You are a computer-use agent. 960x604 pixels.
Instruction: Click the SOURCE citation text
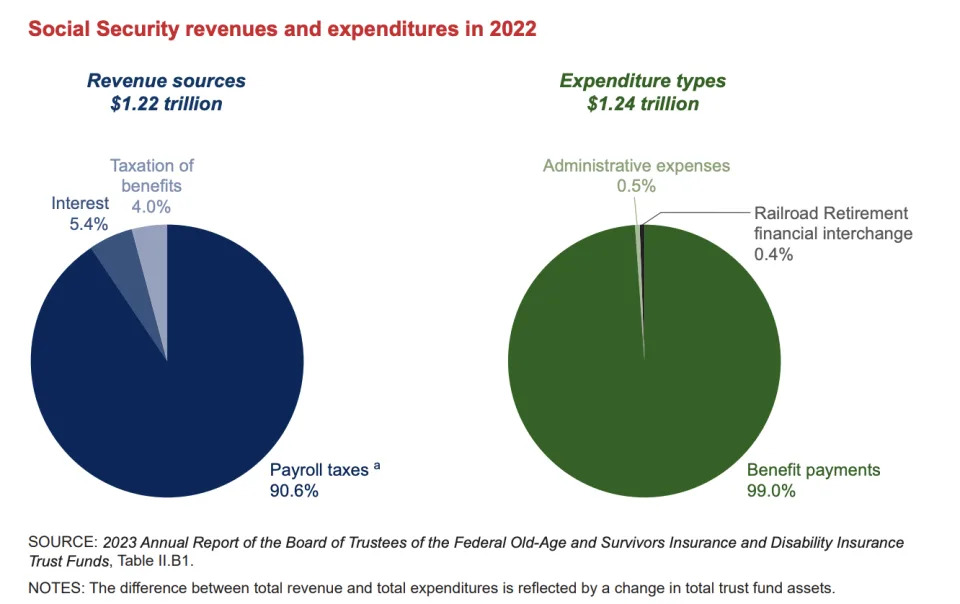pyautogui.click(x=466, y=551)
